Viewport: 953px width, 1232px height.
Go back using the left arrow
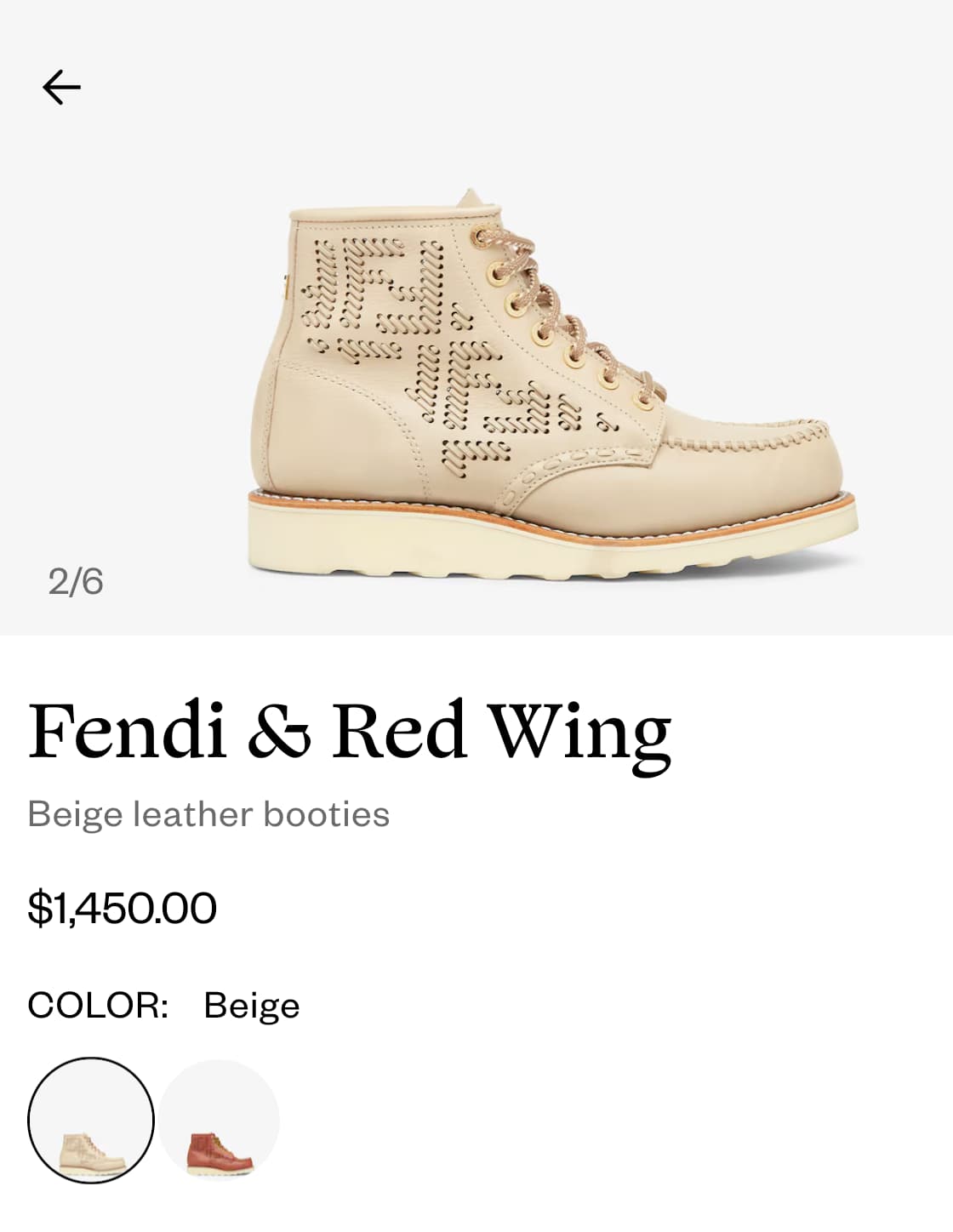tap(61, 87)
